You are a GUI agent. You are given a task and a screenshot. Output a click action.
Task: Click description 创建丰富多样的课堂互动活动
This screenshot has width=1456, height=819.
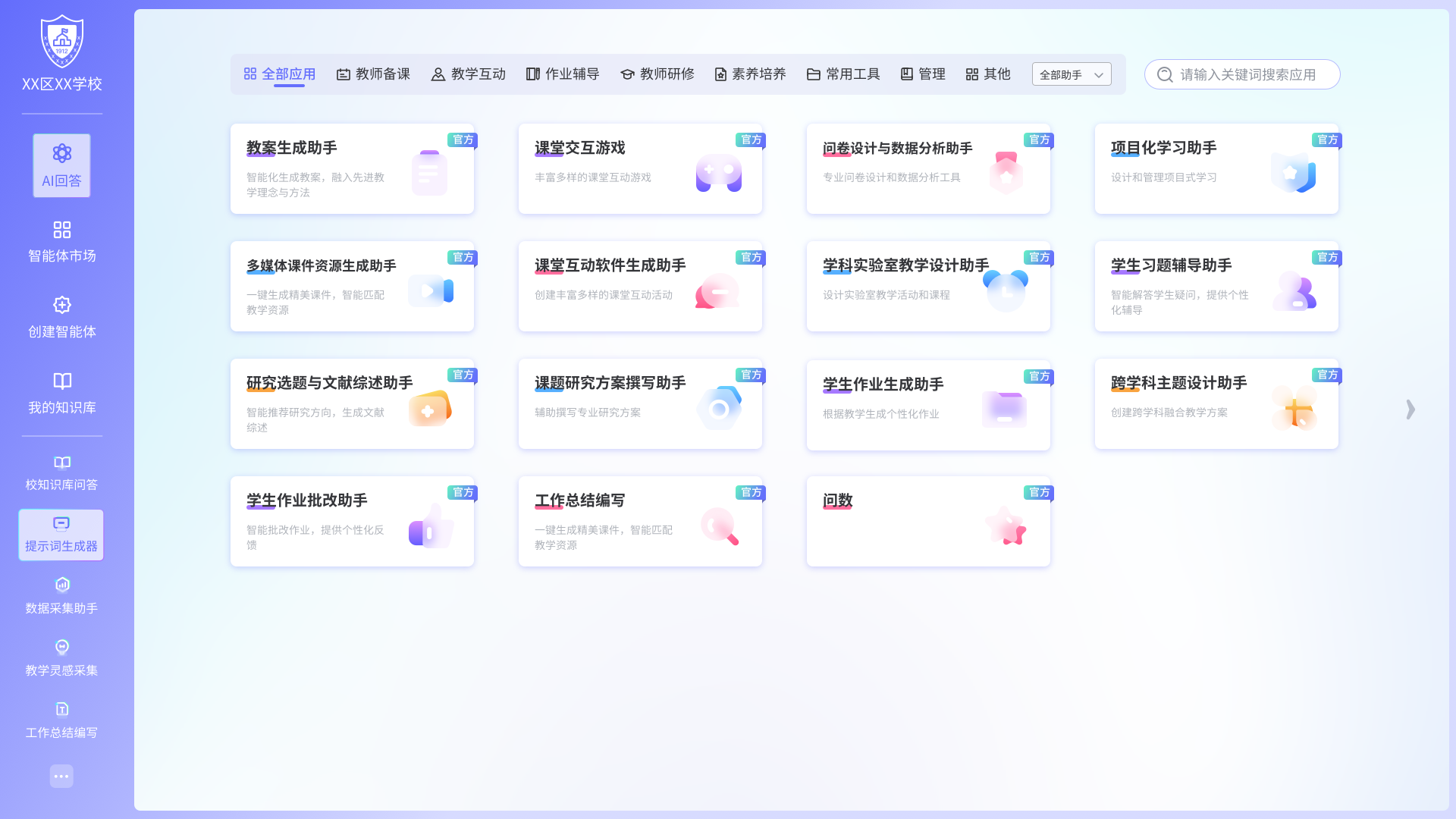coord(604,295)
